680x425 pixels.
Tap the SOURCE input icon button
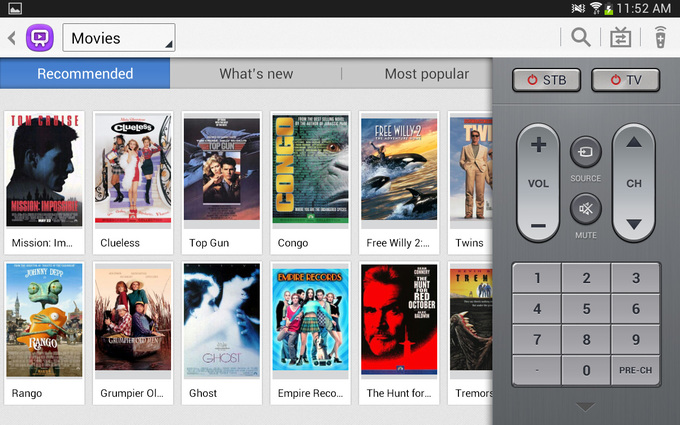585,152
